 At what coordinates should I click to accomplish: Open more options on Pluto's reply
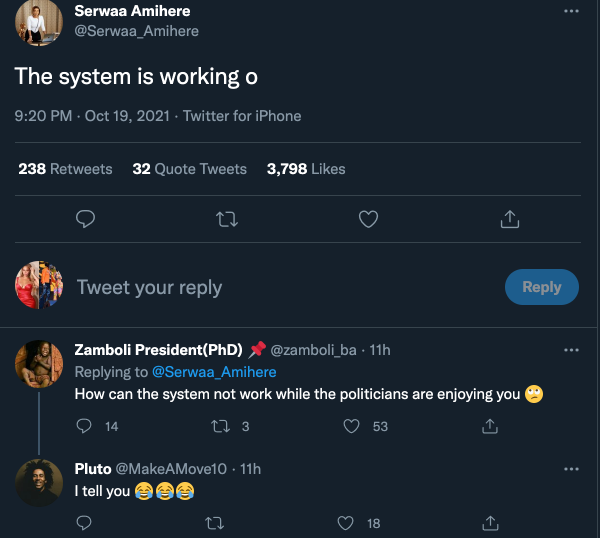[x=571, y=468]
